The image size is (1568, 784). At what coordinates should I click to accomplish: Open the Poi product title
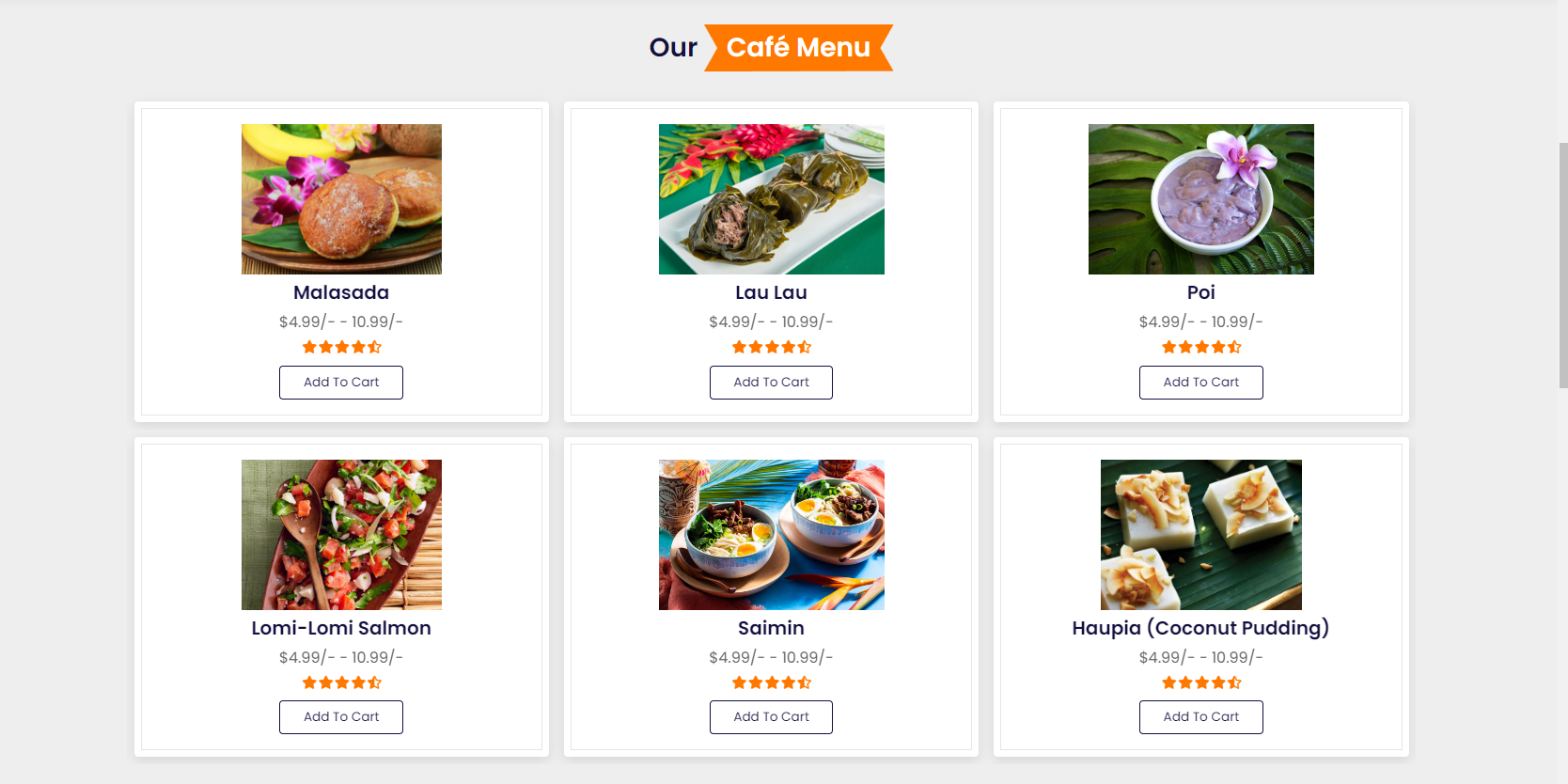(1200, 292)
